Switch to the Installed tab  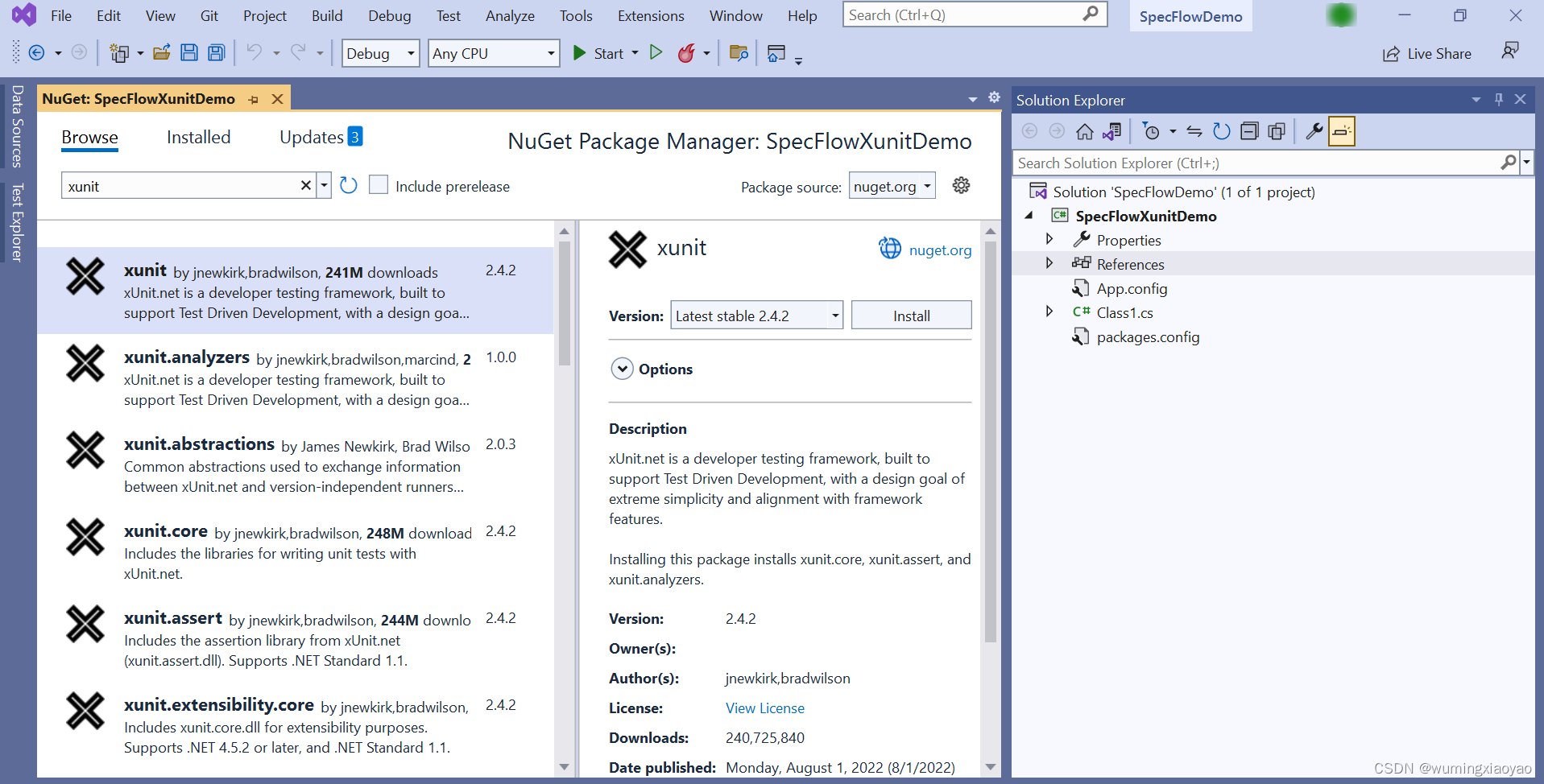198,138
